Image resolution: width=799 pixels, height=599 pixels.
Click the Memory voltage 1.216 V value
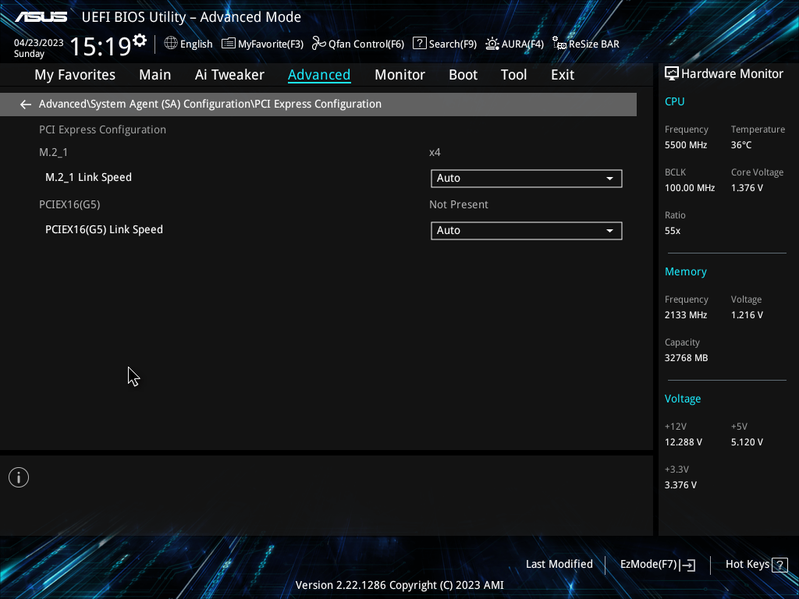747,315
